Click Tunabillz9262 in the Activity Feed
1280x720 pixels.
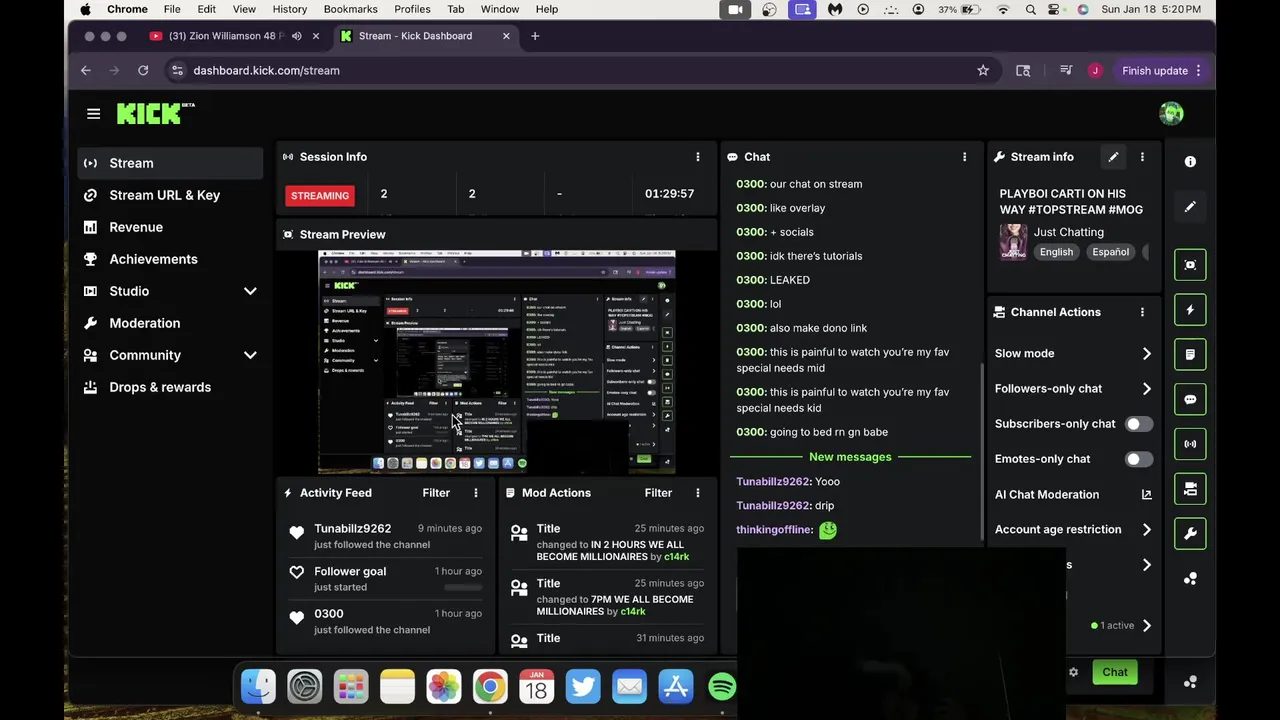click(352, 528)
